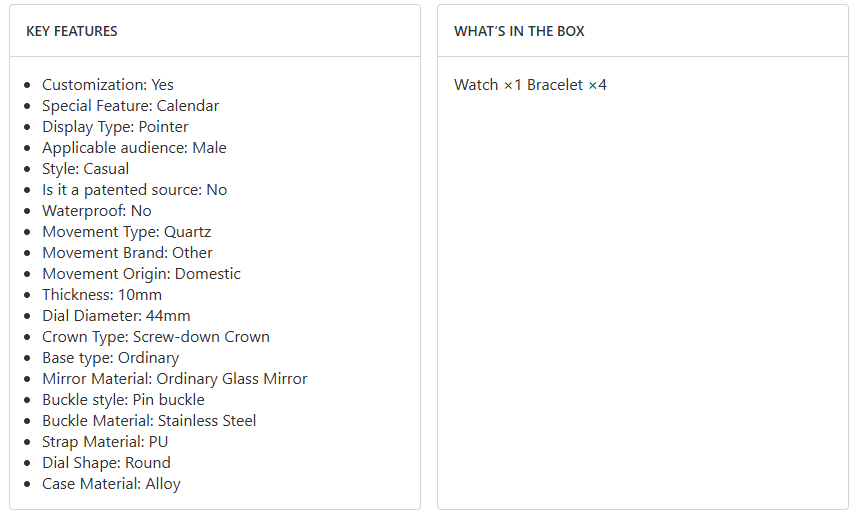Viewport: 862px width, 519px height.
Task: Select "Mirror Material: Ordinary Glass Mirror"
Action: [x=175, y=379]
